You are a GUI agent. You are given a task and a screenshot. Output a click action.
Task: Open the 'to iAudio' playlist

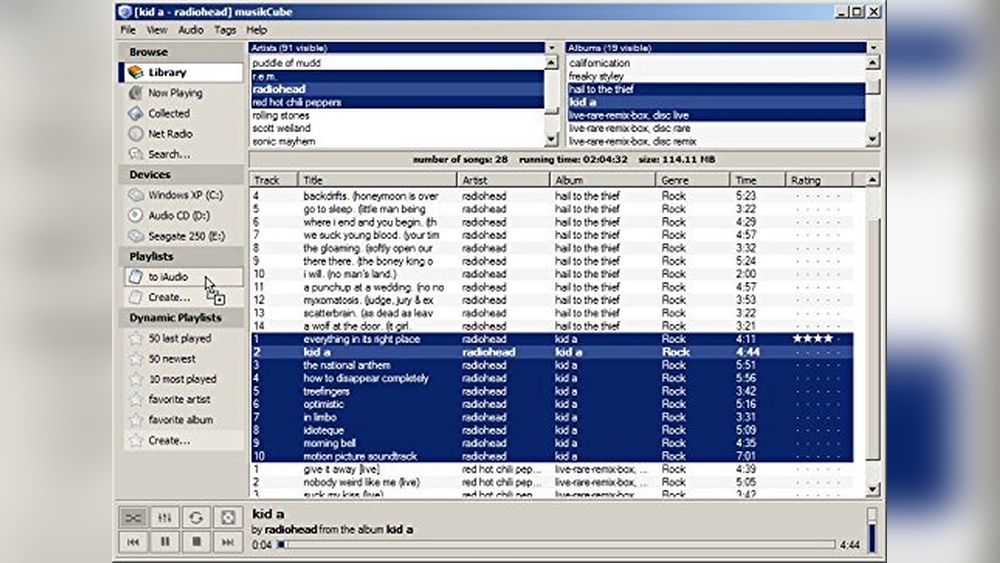pyautogui.click(x=181, y=277)
